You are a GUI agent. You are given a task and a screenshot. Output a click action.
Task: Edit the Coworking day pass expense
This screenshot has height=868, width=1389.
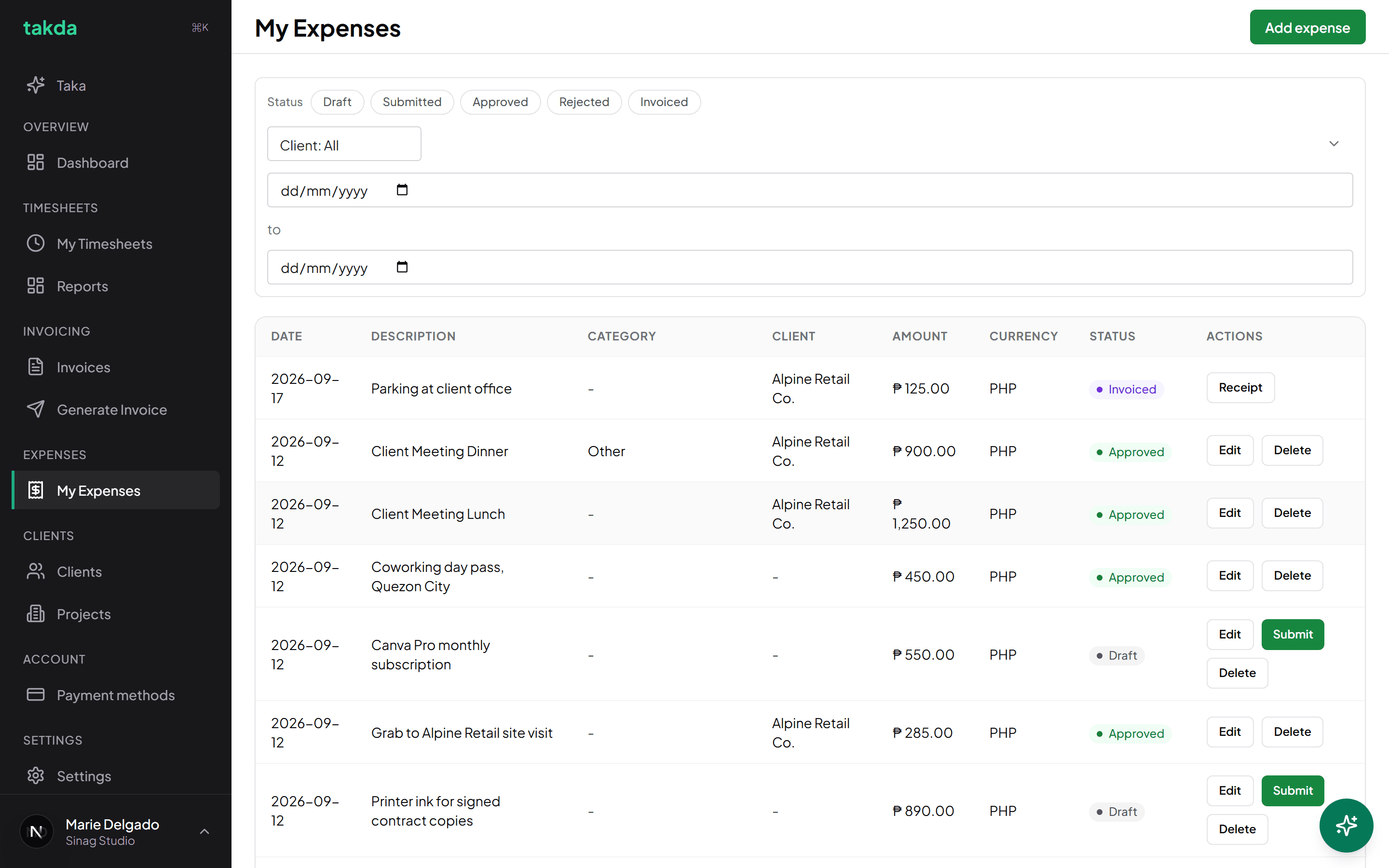point(1230,575)
